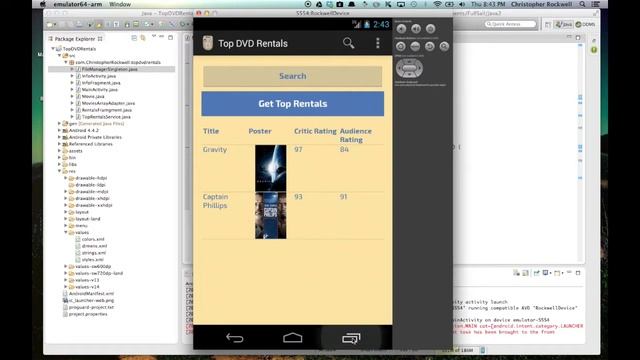Click the emulator Back hardware button

[429, 46]
